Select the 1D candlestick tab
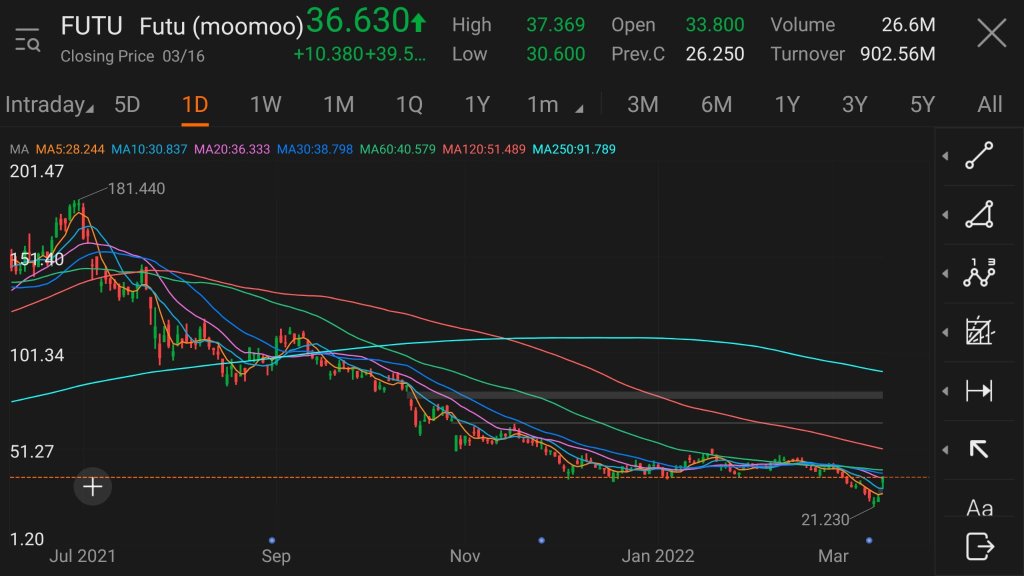This screenshot has height=576, width=1024. 195,104
